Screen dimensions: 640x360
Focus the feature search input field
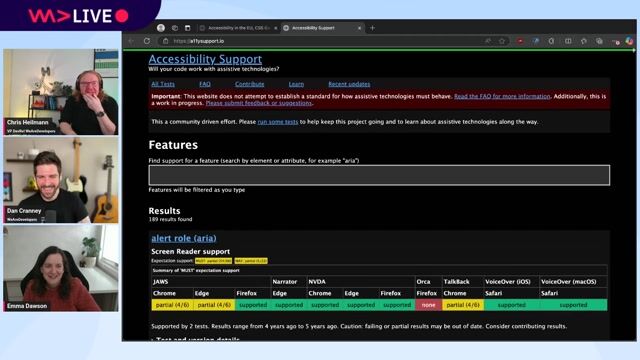(x=379, y=175)
